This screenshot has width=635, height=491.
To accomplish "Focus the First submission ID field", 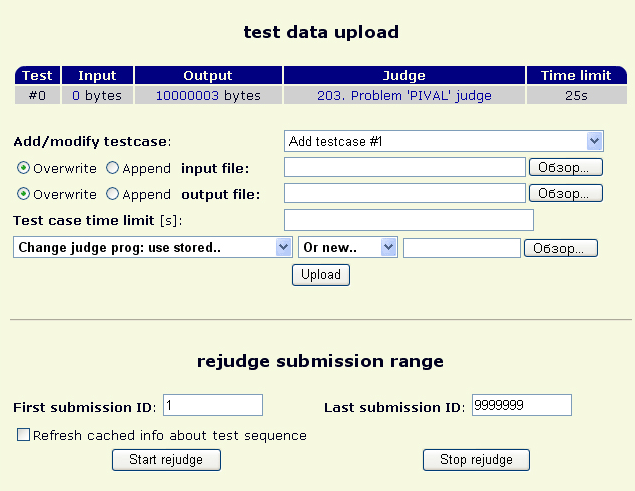I will [x=213, y=405].
